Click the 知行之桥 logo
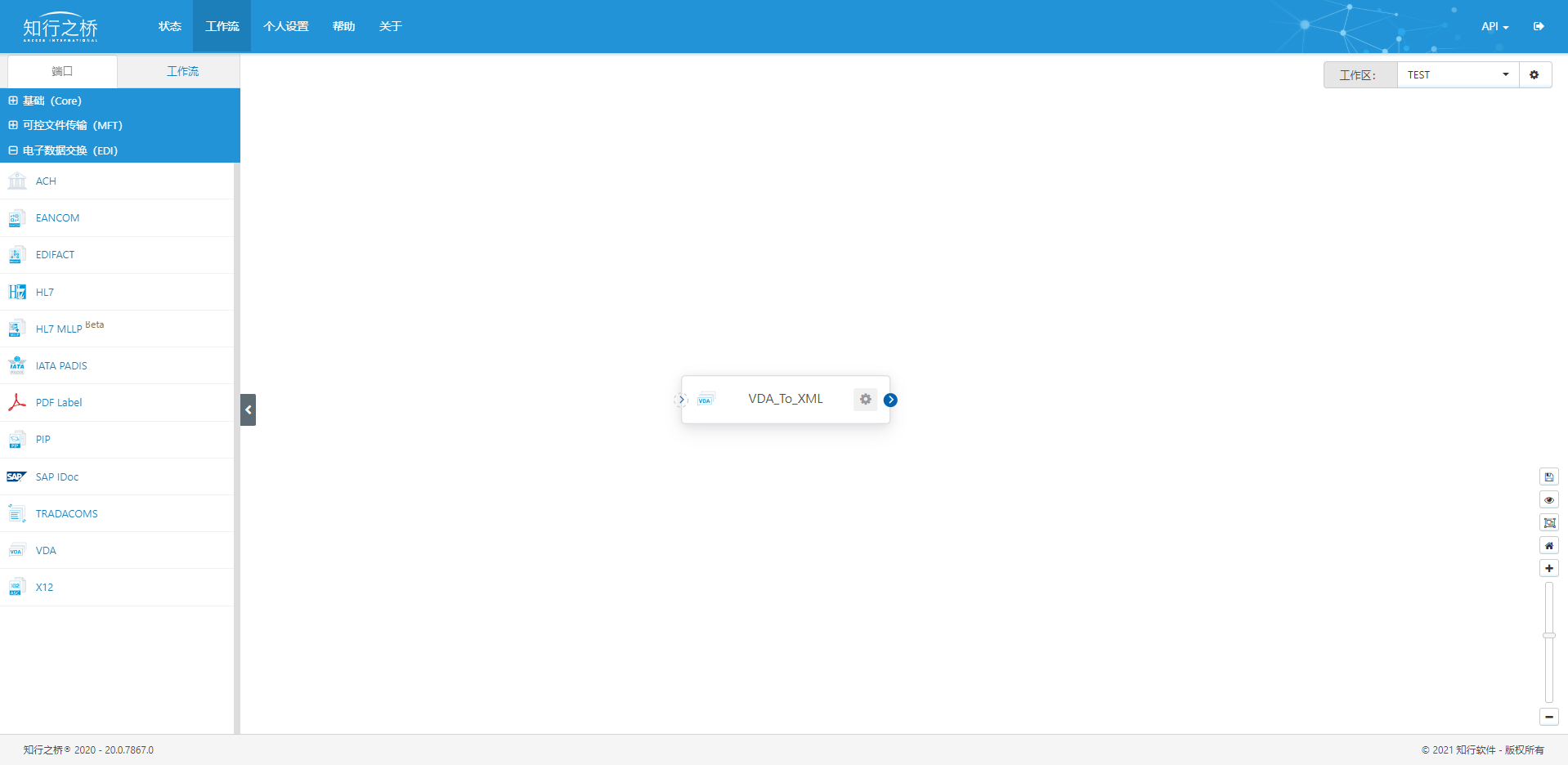 pyautogui.click(x=60, y=27)
